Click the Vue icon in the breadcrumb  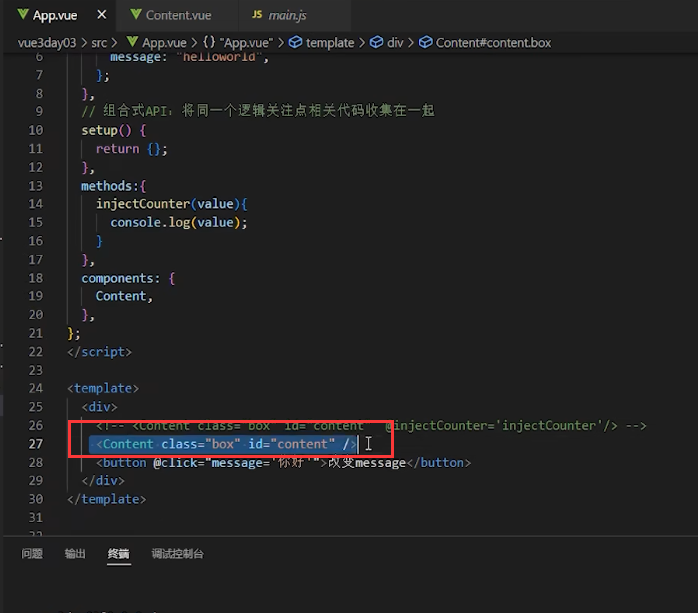(x=132, y=42)
